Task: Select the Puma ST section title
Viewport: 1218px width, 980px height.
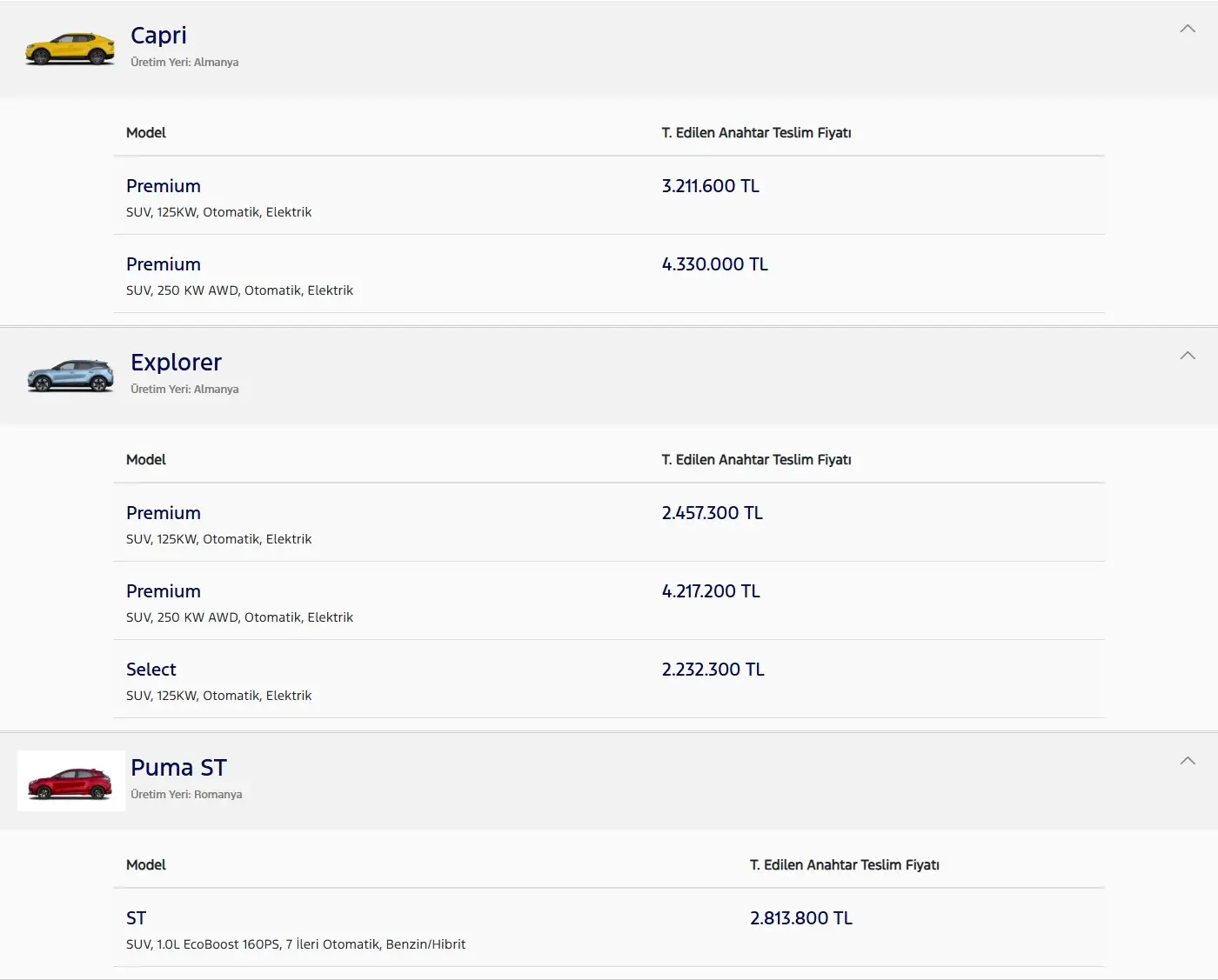Action: [x=178, y=768]
